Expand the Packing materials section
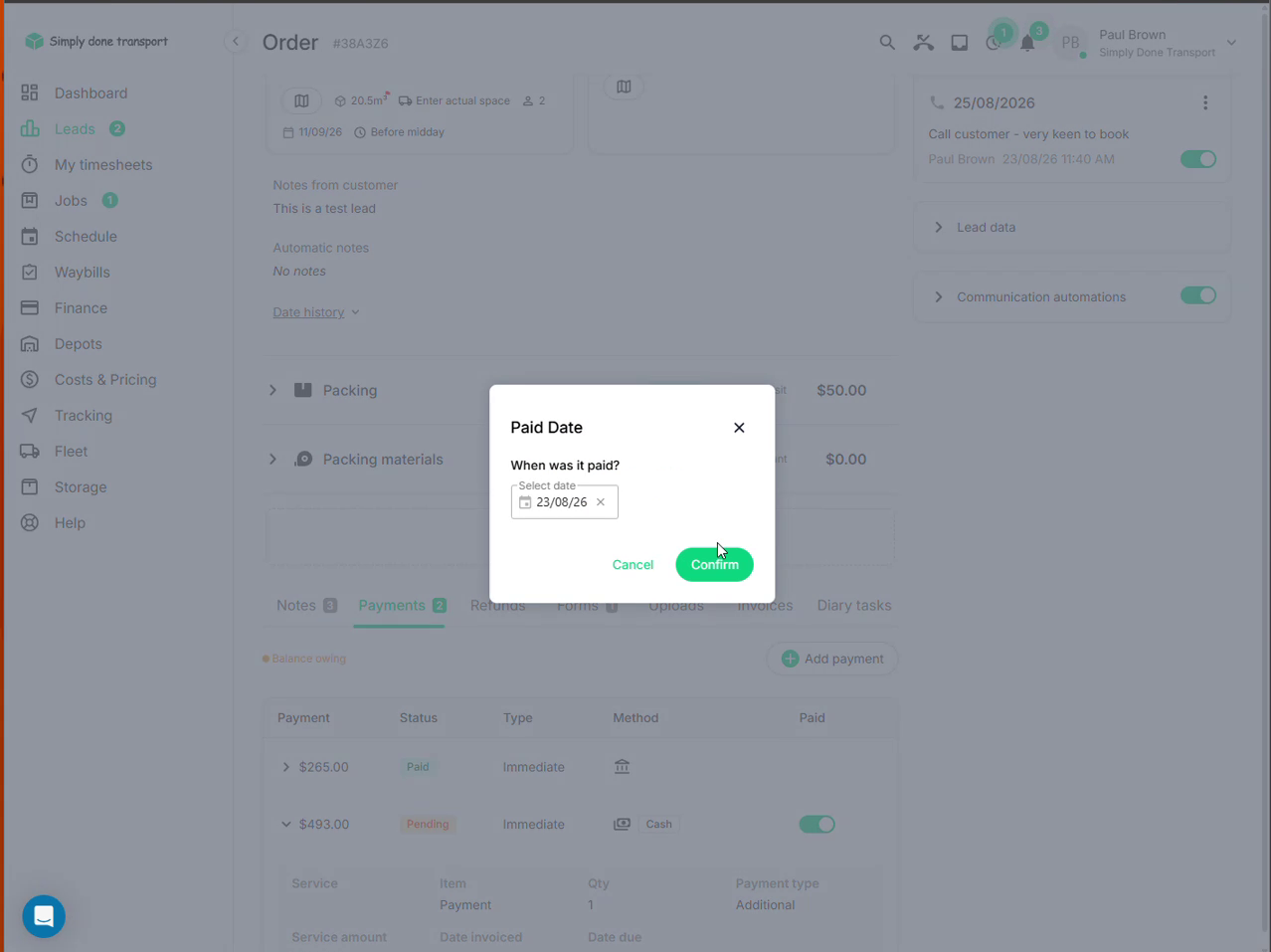The image size is (1271, 952). [272, 460]
